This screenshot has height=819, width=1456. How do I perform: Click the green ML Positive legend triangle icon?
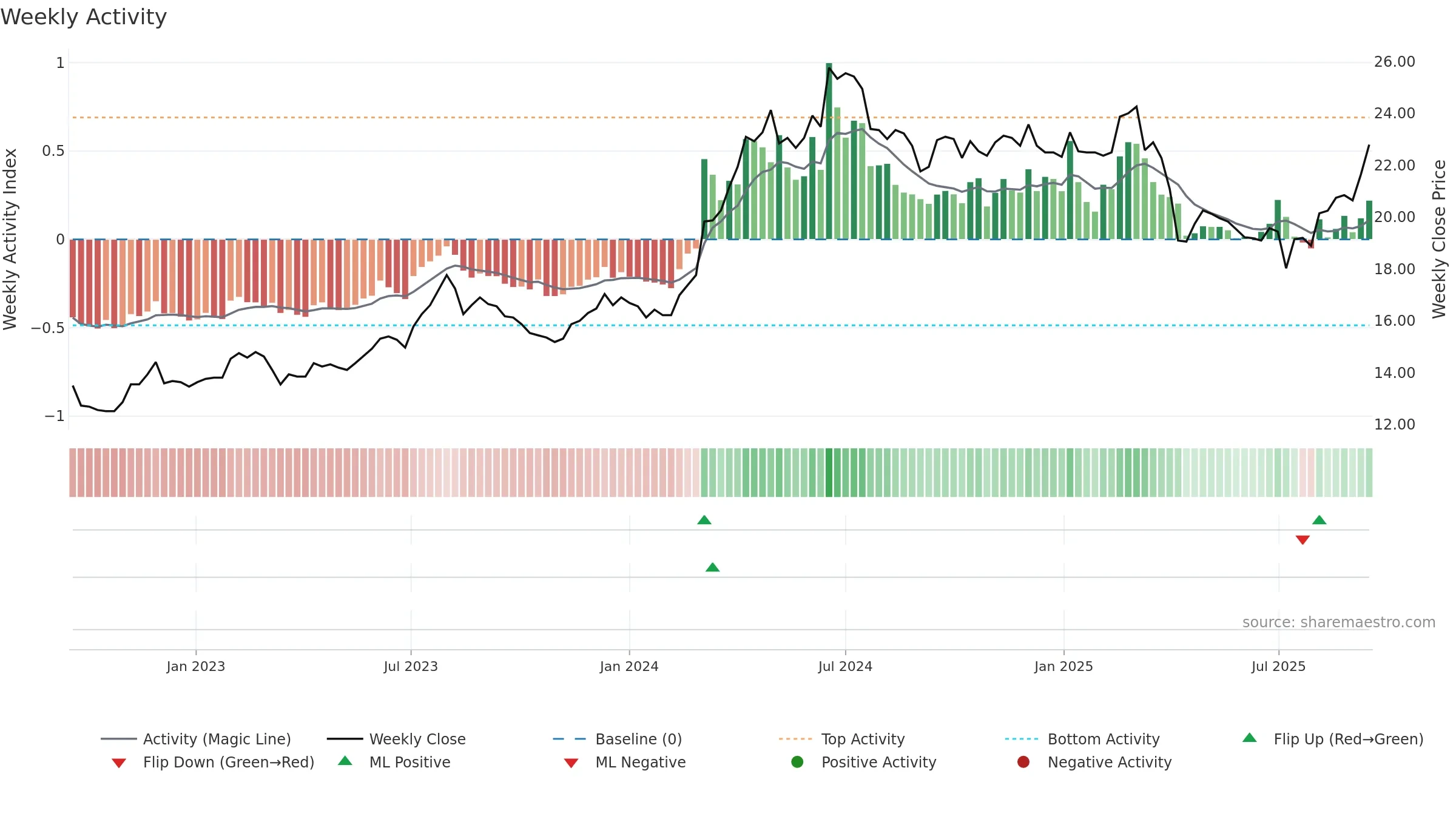pyautogui.click(x=345, y=761)
